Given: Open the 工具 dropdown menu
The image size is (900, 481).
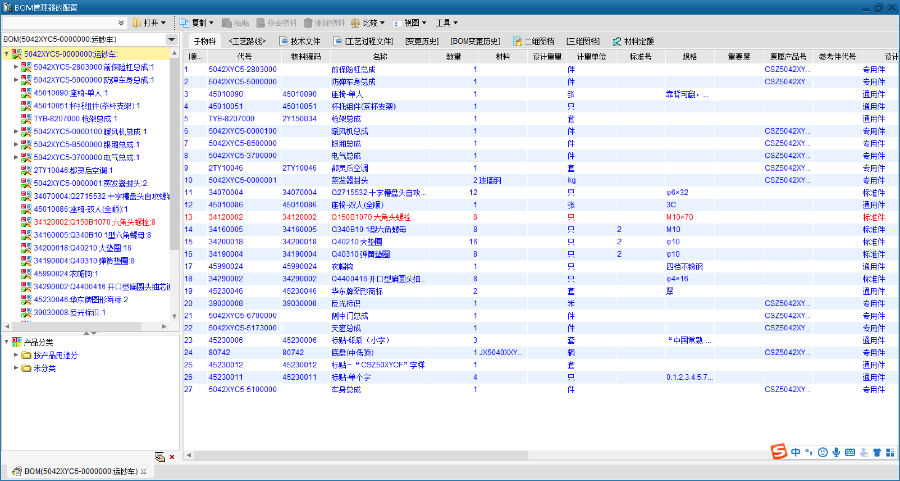Looking at the screenshot, I should [447, 22].
